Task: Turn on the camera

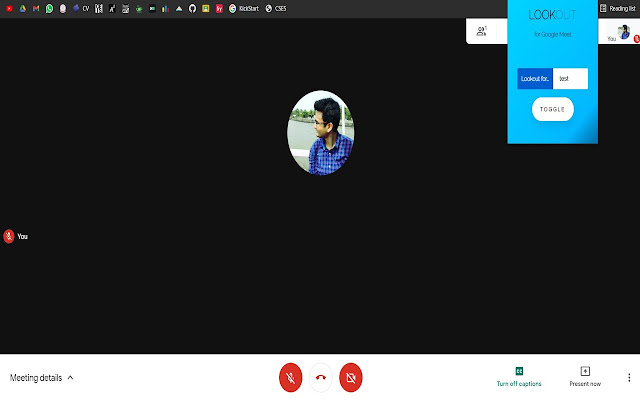Action: click(351, 378)
